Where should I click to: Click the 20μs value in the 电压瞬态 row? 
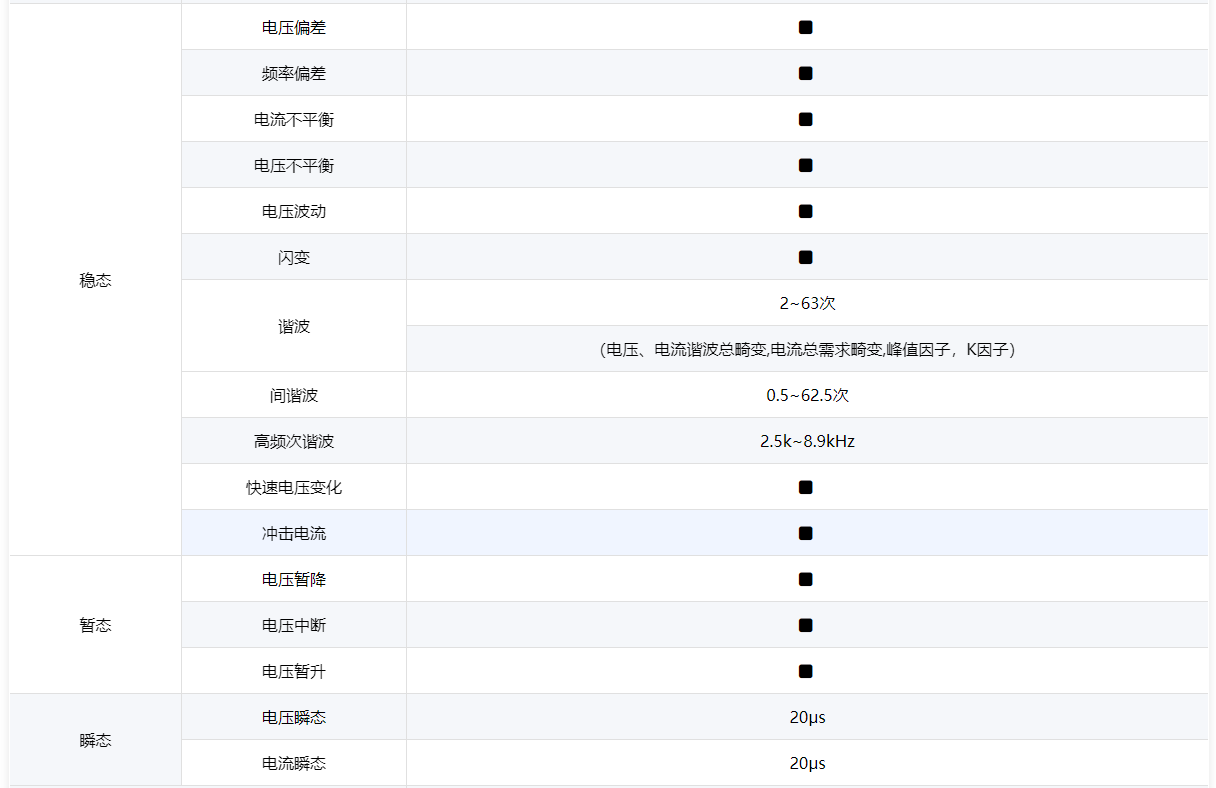click(x=807, y=717)
